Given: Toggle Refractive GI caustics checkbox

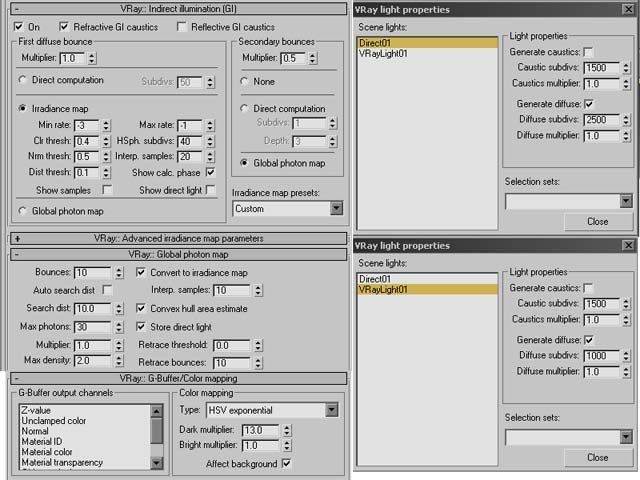Looking at the screenshot, I should [x=64, y=27].
